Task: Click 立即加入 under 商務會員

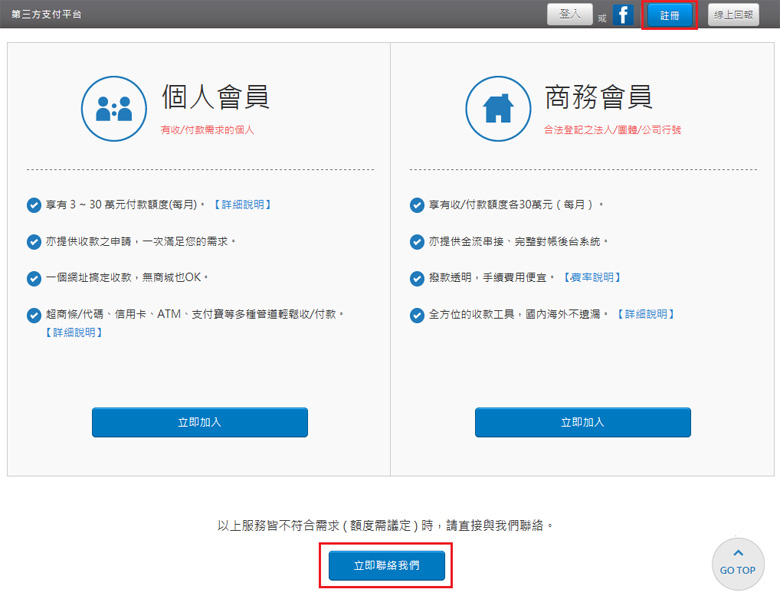Action: coord(583,422)
